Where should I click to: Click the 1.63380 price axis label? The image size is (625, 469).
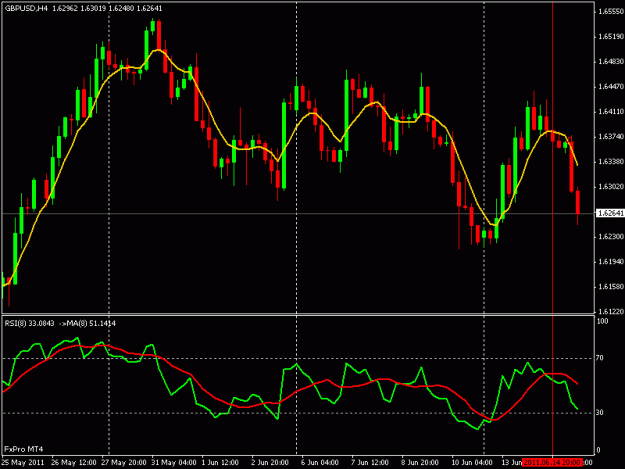[x=611, y=161]
